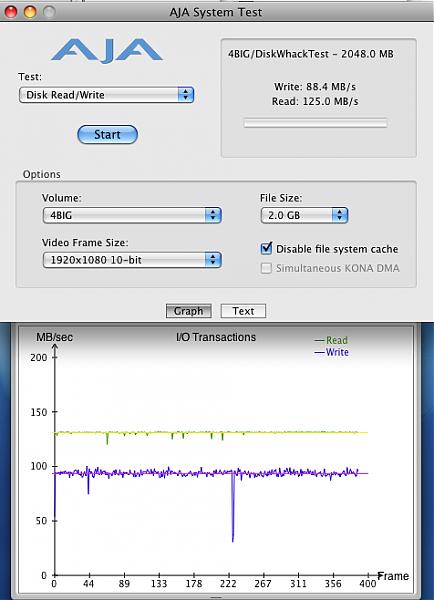Click the Read legend entry
434x600 pixels.
[x=331, y=340]
